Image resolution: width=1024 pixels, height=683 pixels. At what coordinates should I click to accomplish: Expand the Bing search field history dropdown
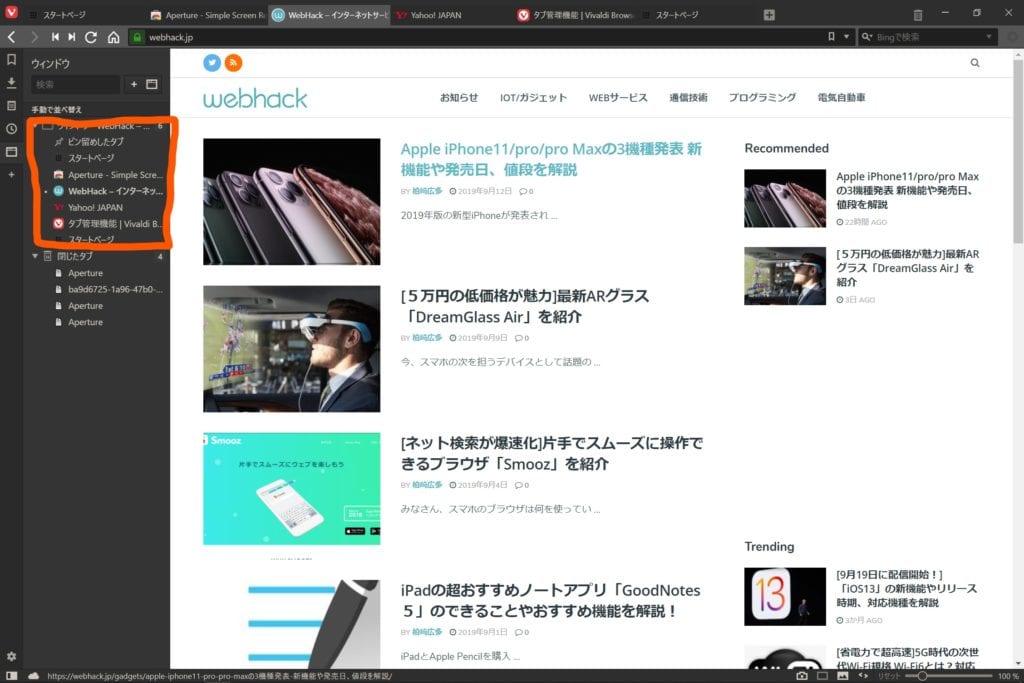click(989, 37)
